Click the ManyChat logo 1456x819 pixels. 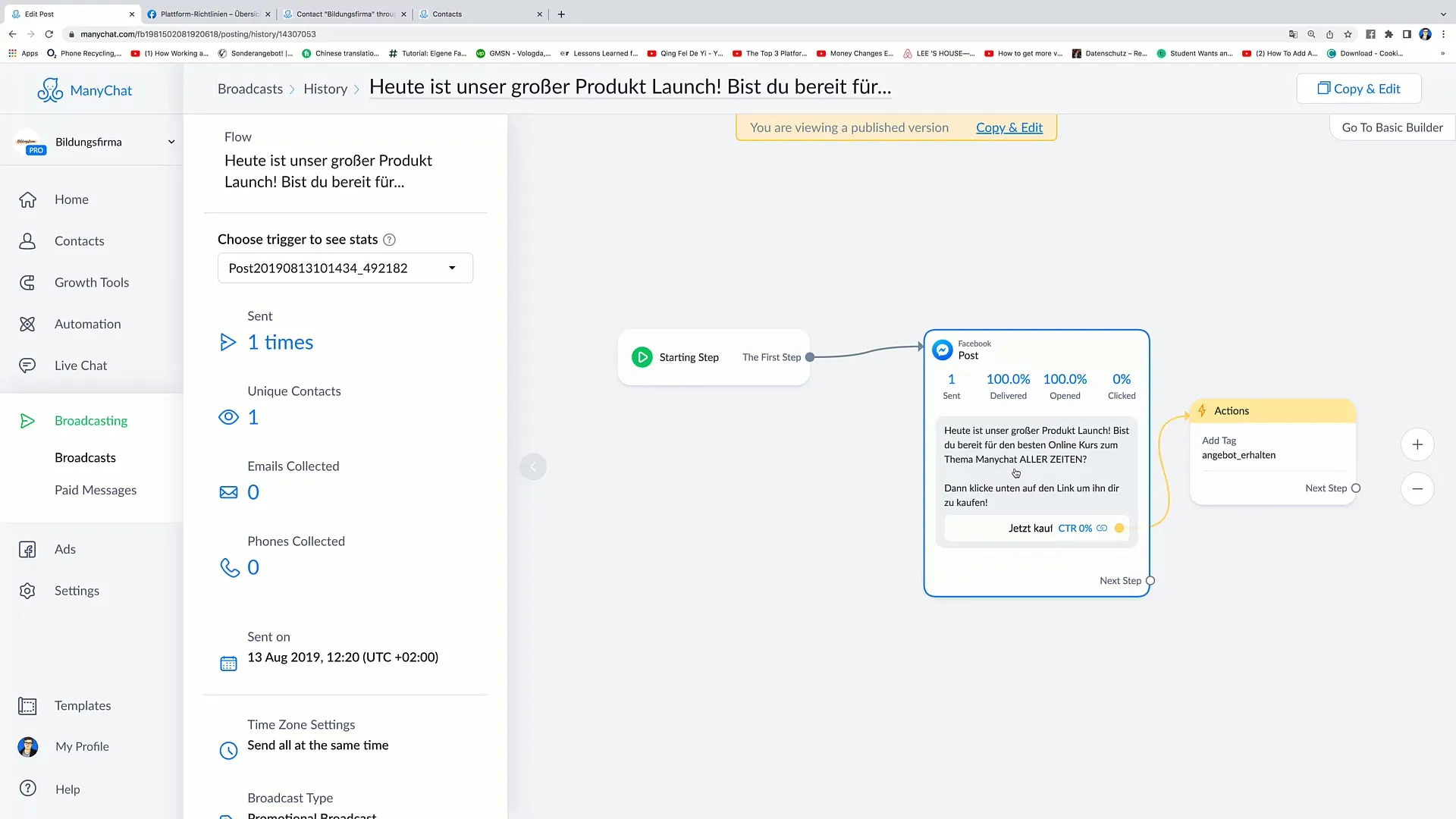click(84, 90)
